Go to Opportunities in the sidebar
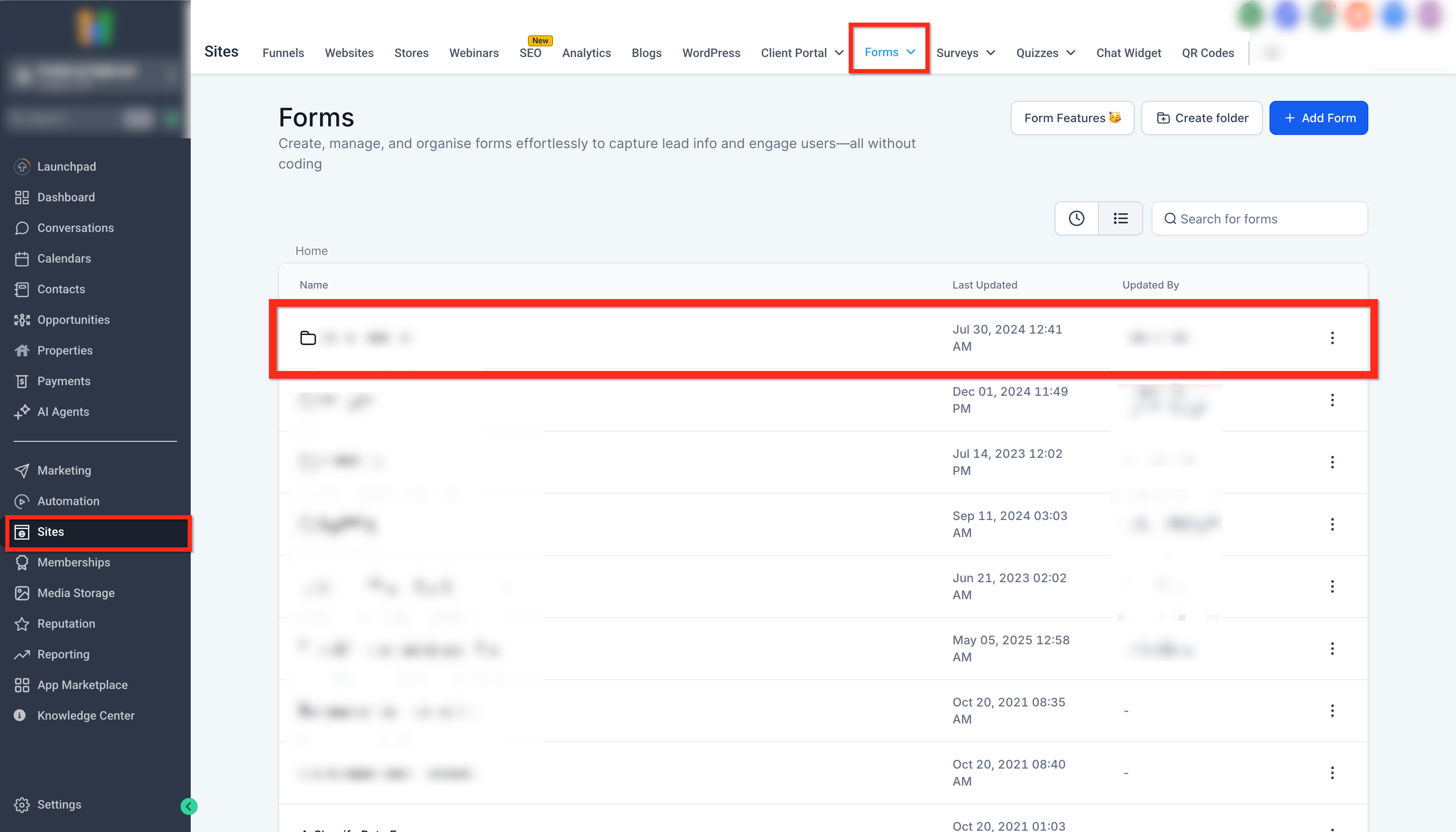The width and height of the screenshot is (1456, 832). click(x=73, y=320)
